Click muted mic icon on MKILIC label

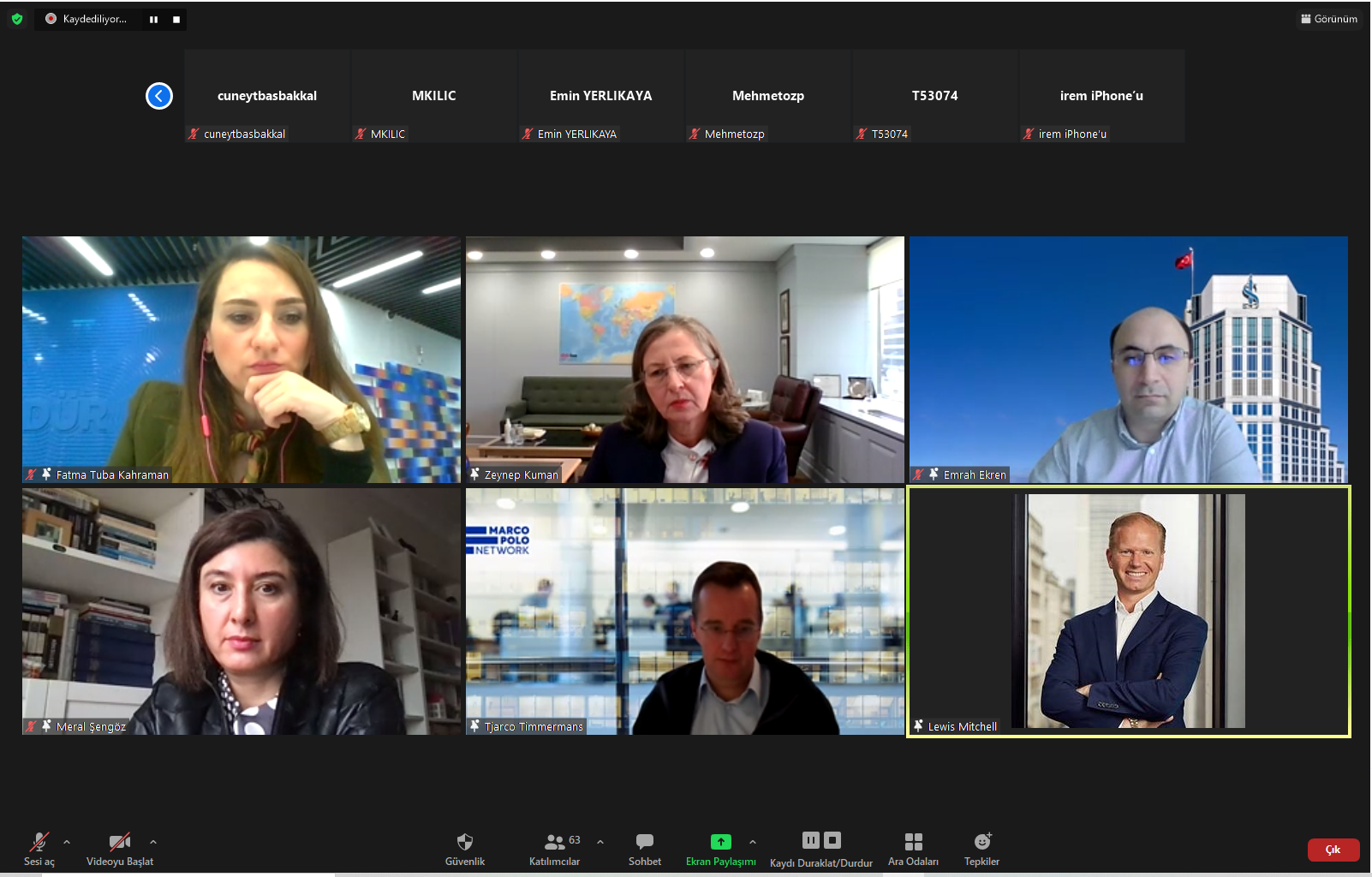(x=361, y=134)
